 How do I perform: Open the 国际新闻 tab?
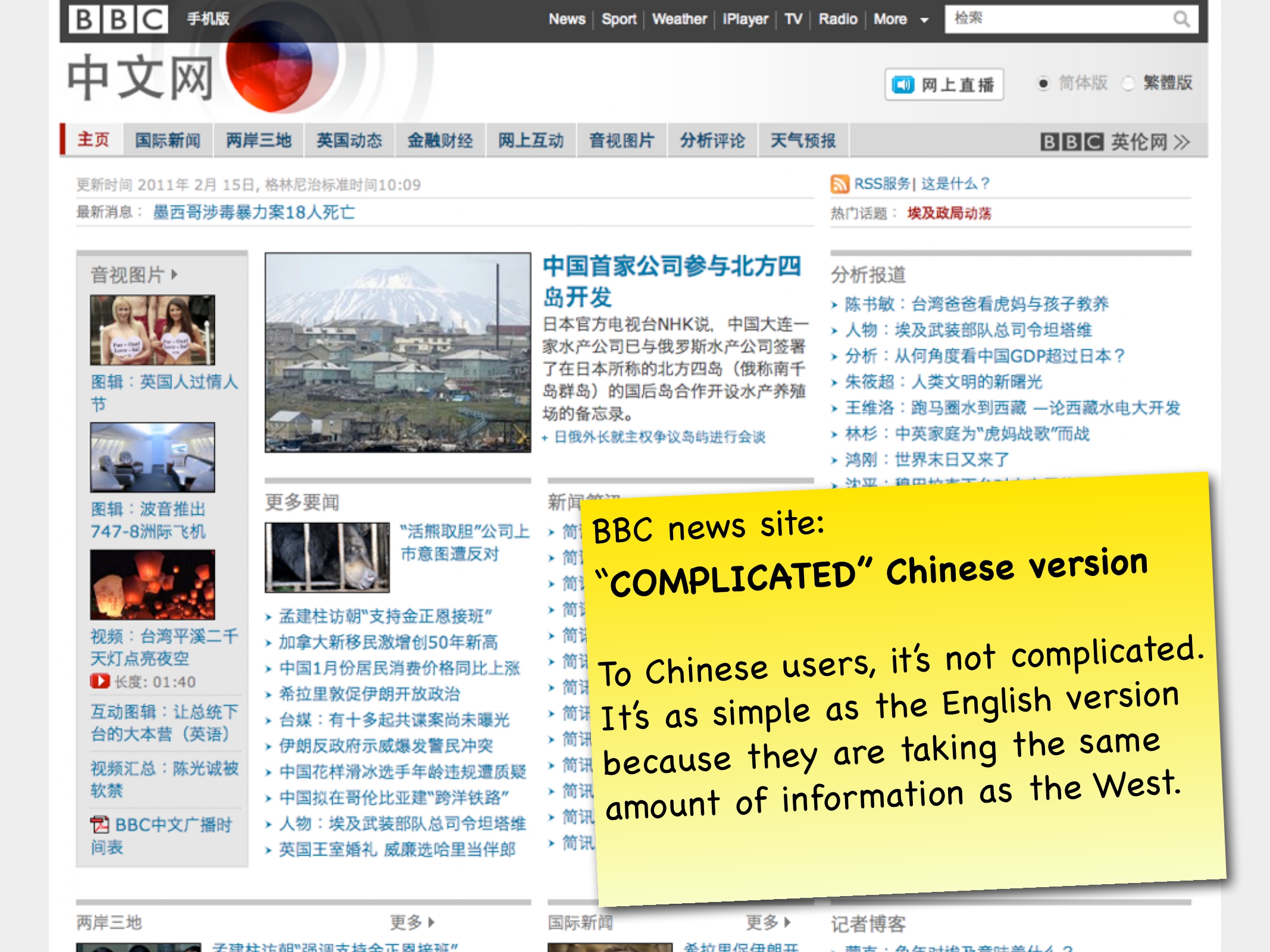168,140
